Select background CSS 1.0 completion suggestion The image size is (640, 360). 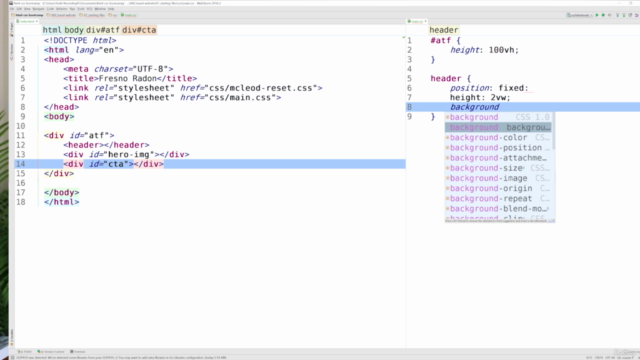(x=498, y=117)
